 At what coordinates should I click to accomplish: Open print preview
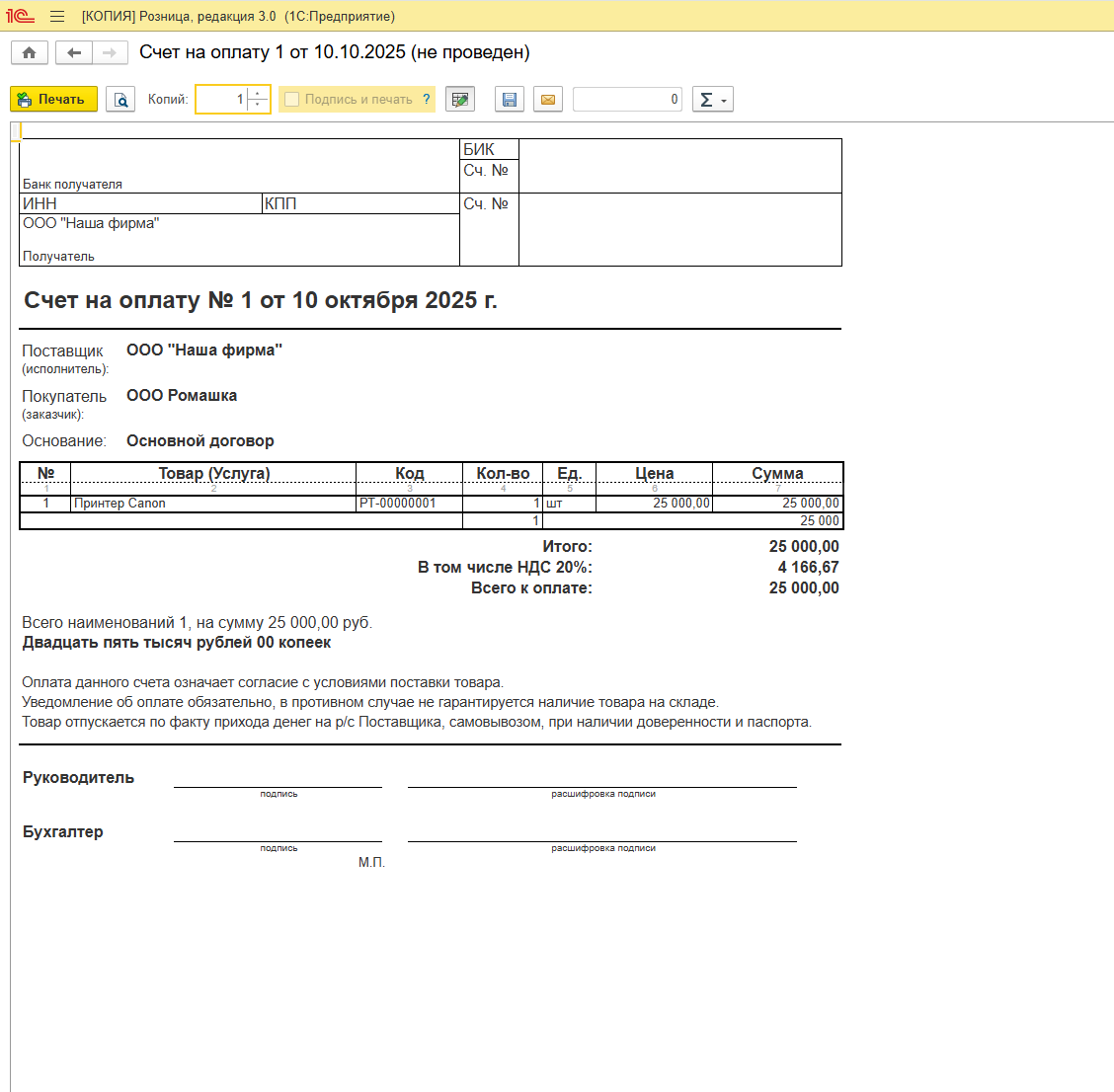pyautogui.click(x=120, y=100)
